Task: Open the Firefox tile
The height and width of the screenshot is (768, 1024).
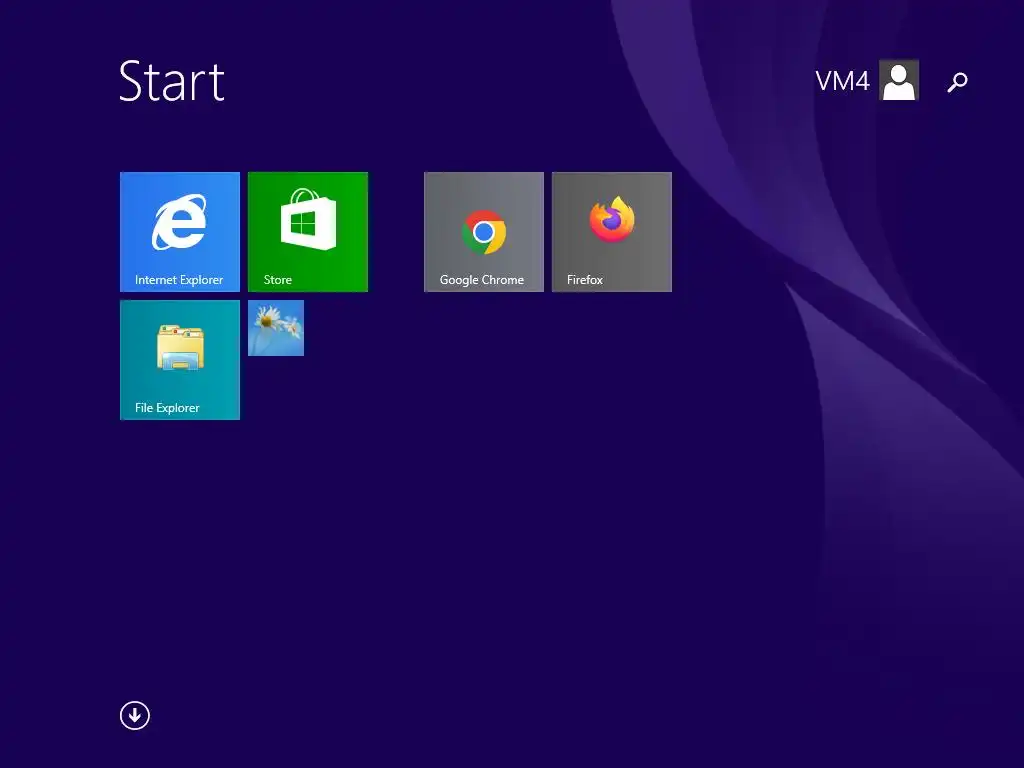Action: coord(612,232)
